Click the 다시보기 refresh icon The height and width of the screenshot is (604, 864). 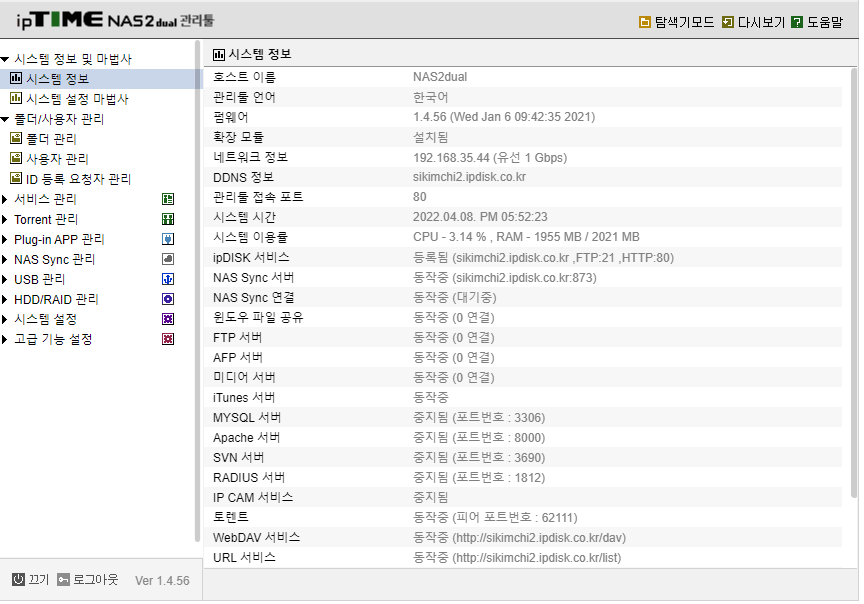click(727, 22)
